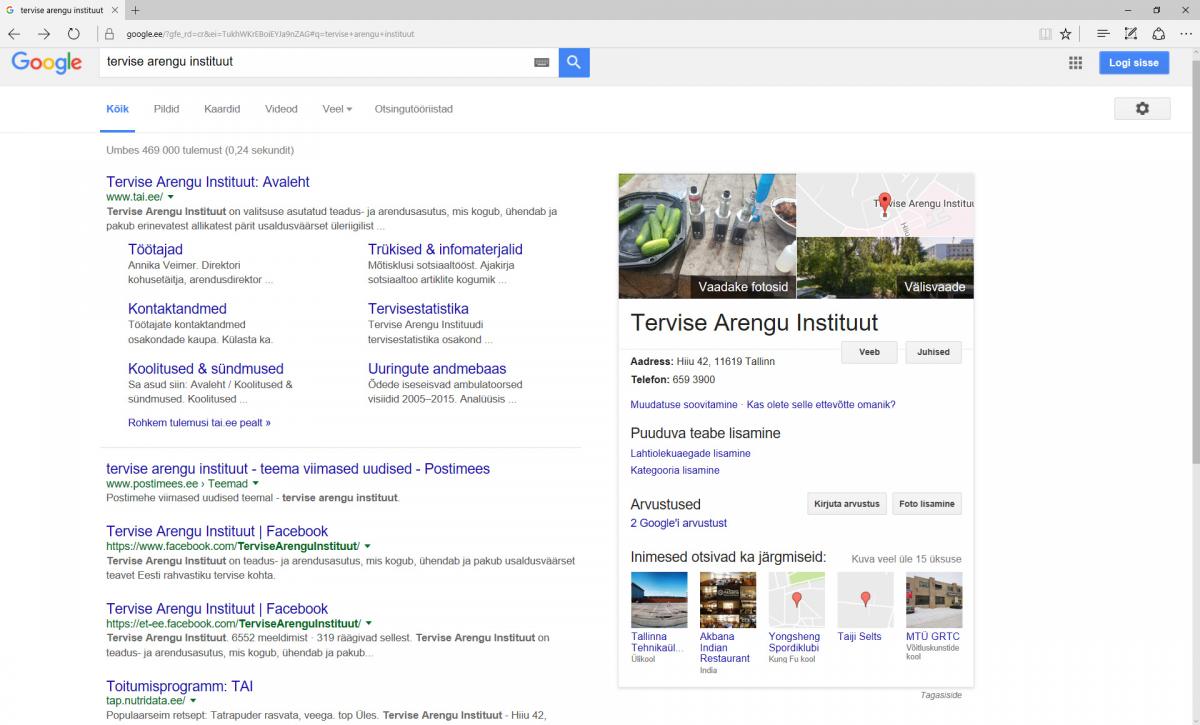This screenshot has width=1200, height=725.
Task: Open MTÜ GRTC thumbnail
Action: (934, 599)
